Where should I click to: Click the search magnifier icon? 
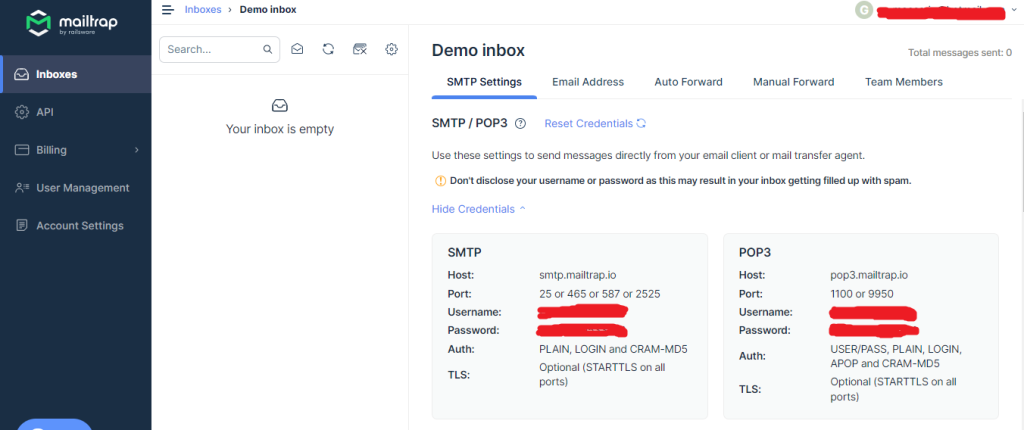(x=267, y=49)
